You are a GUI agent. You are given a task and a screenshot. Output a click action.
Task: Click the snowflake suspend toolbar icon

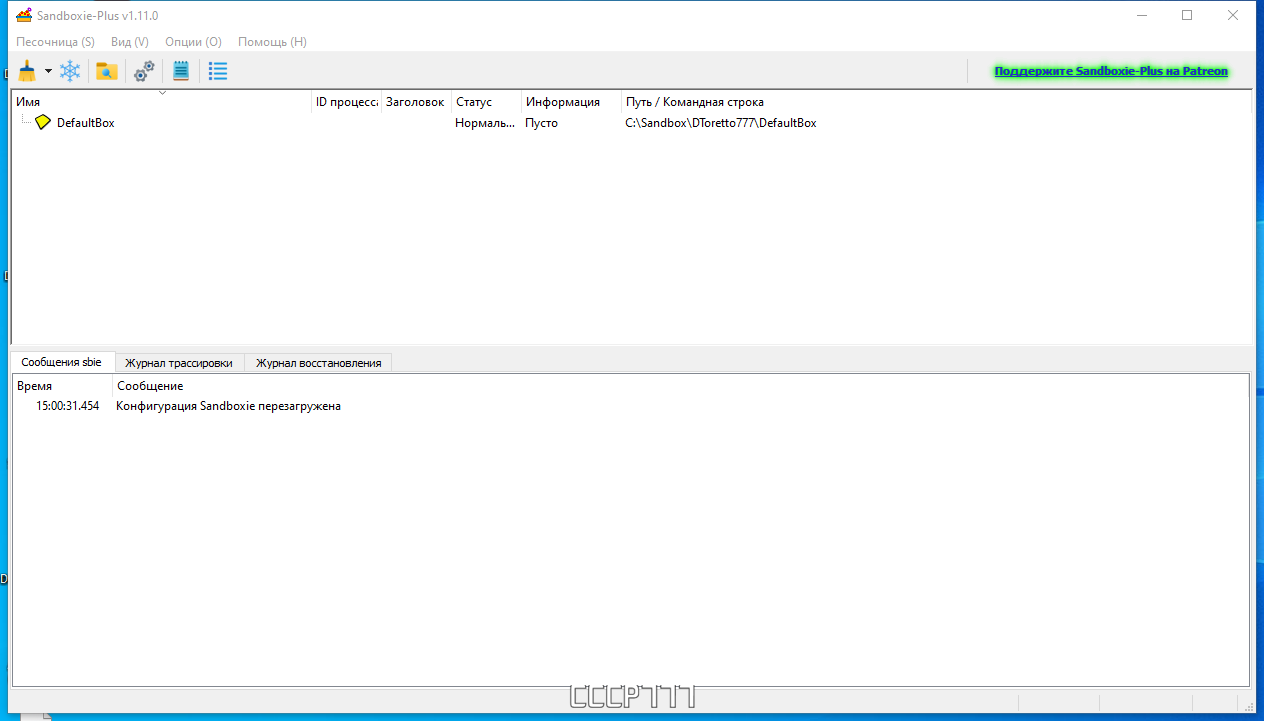[70, 71]
